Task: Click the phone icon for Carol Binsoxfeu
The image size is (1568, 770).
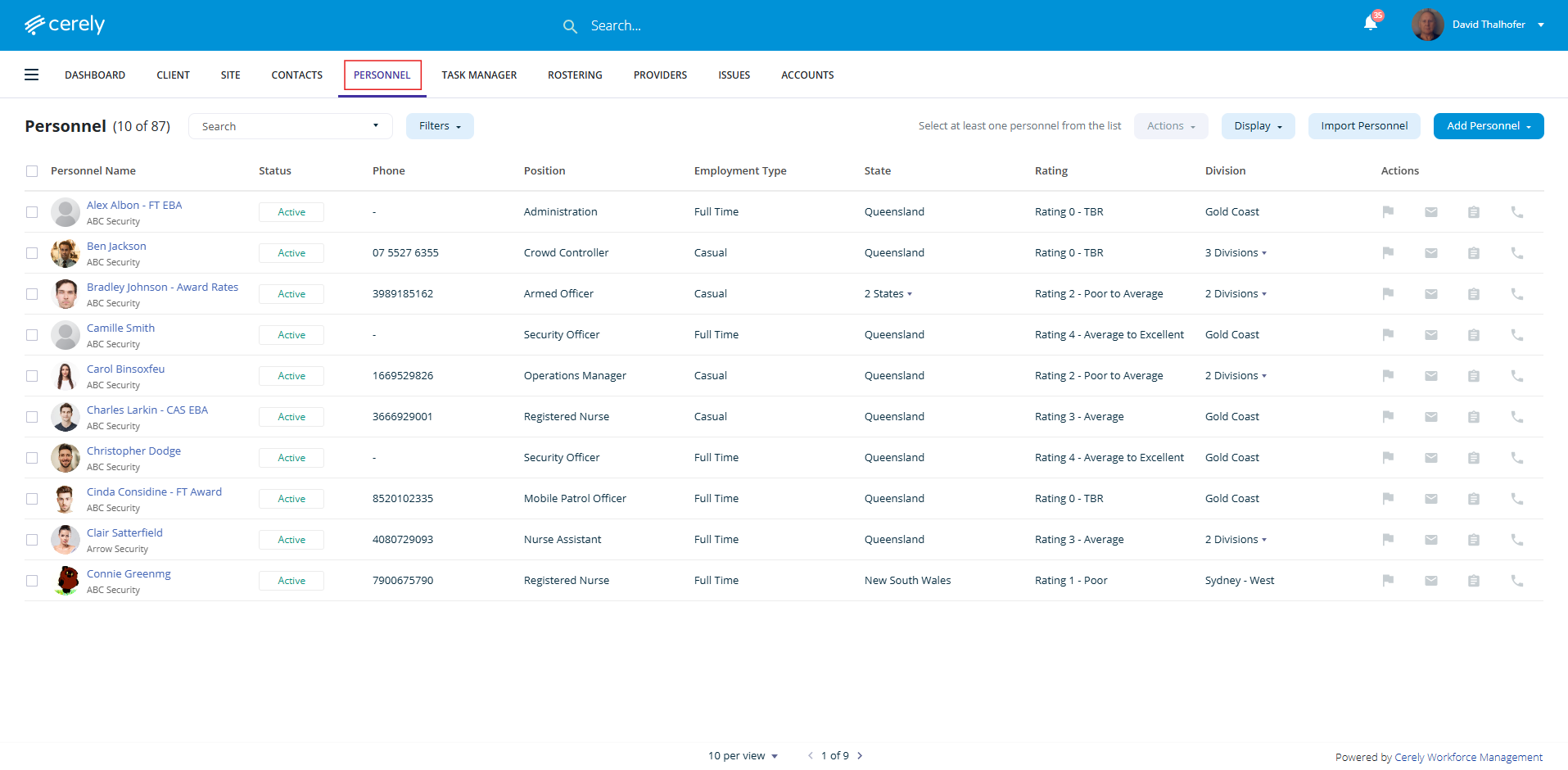Action: pos(1516,376)
